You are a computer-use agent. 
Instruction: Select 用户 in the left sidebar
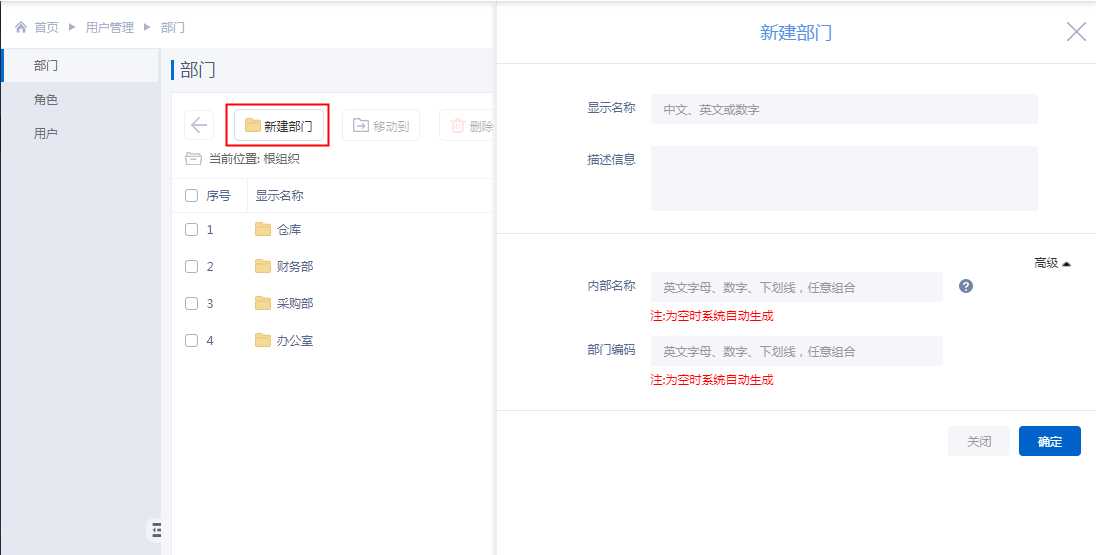point(46,133)
